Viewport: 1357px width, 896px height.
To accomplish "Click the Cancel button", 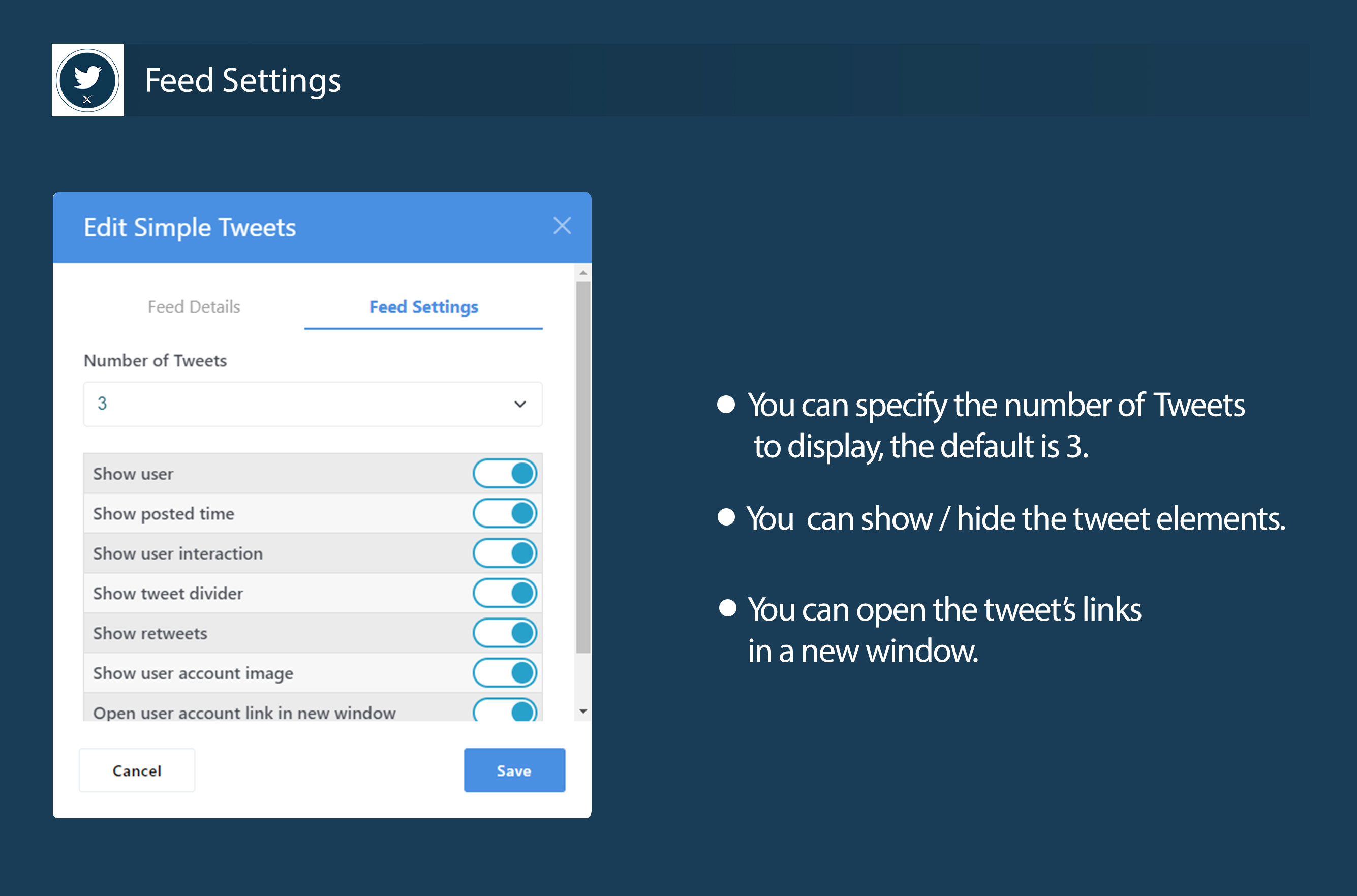I will pos(137,770).
